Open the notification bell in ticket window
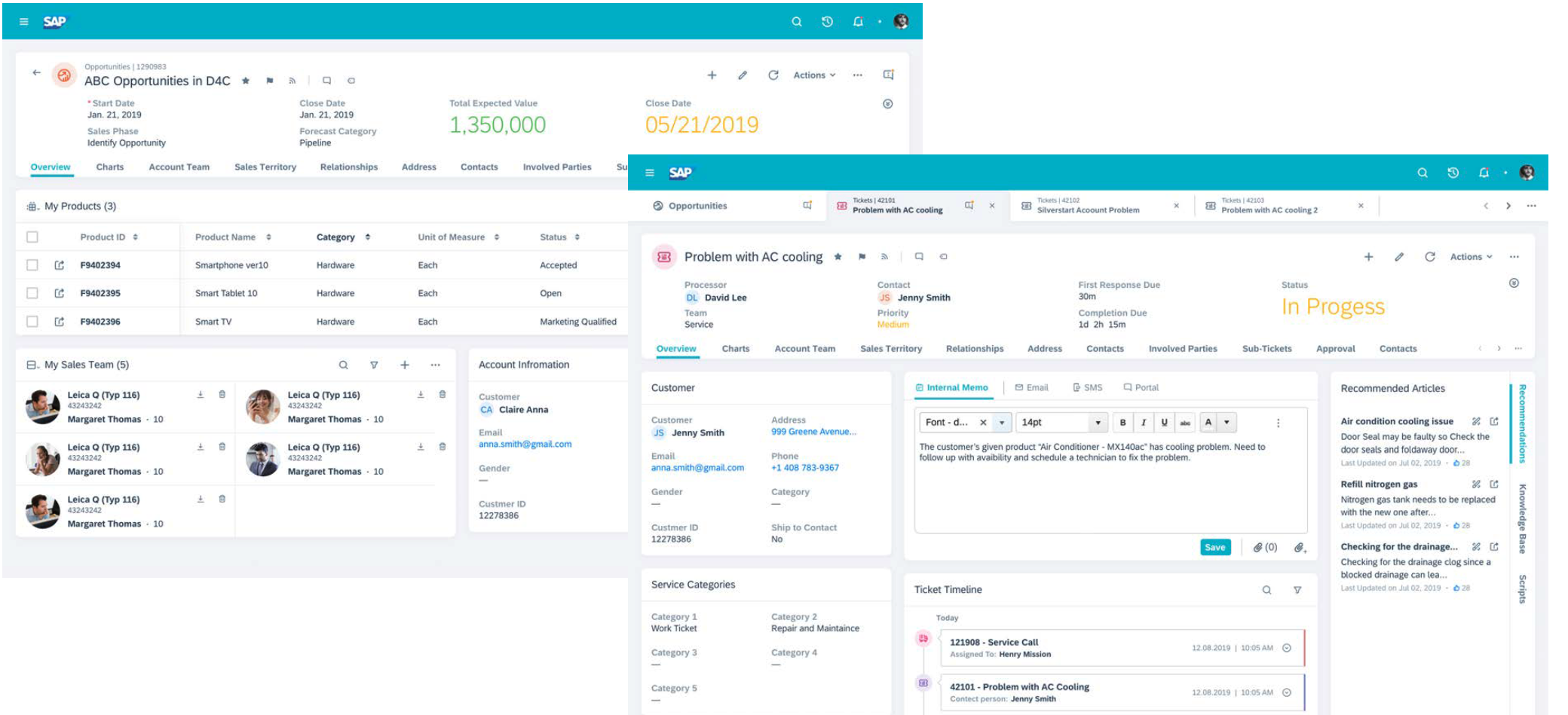Image resolution: width=1568 pixels, height=715 pixels. point(1484,173)
